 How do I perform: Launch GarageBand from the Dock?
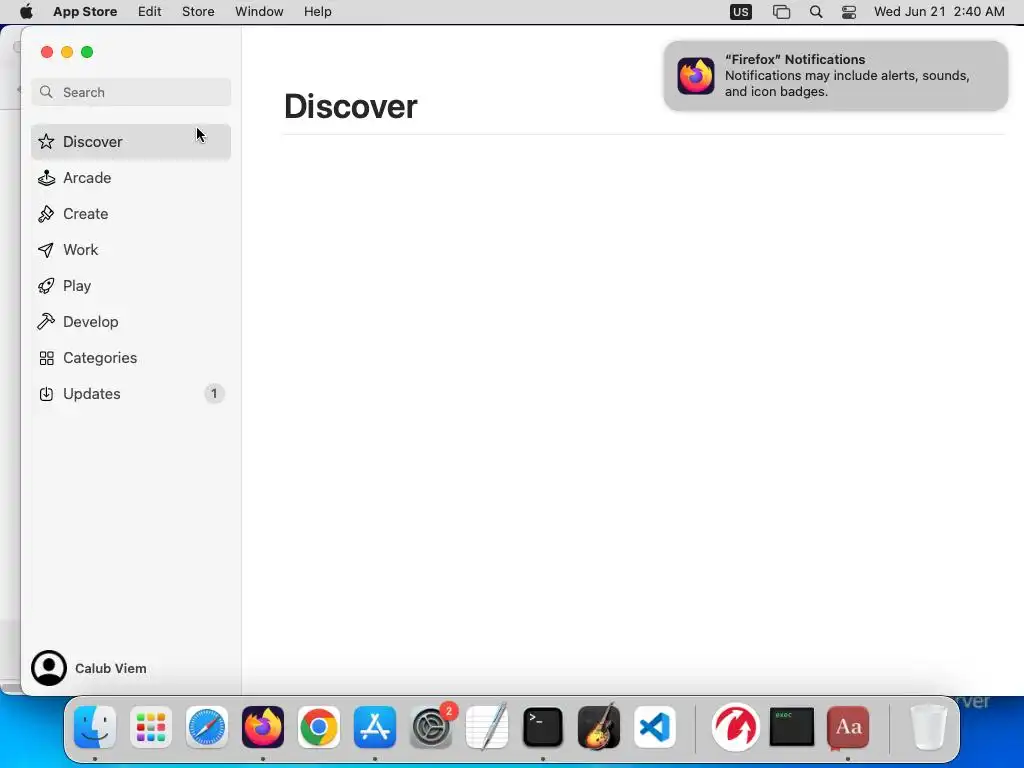point(599,727)
